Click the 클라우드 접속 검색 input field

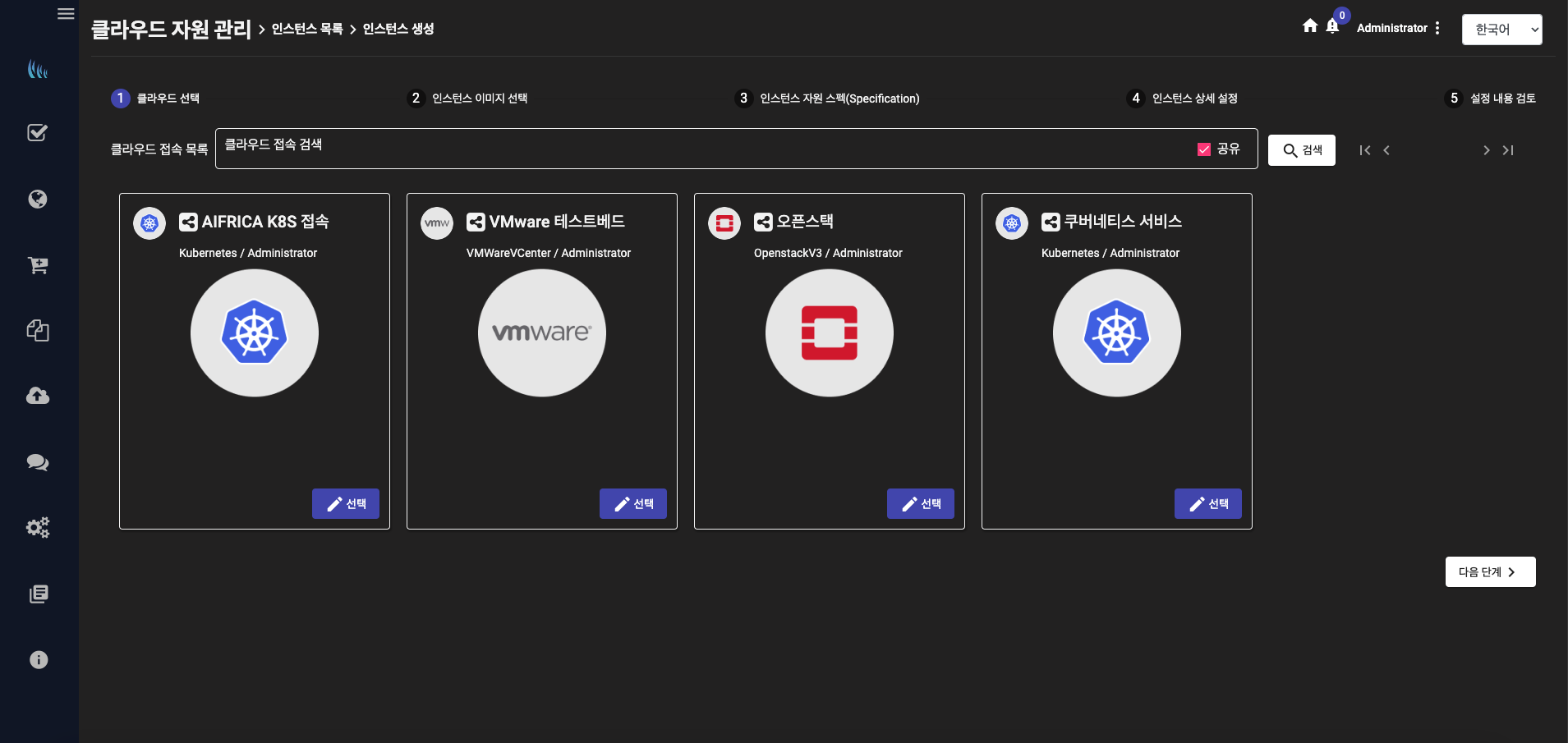tap(698, 149)
